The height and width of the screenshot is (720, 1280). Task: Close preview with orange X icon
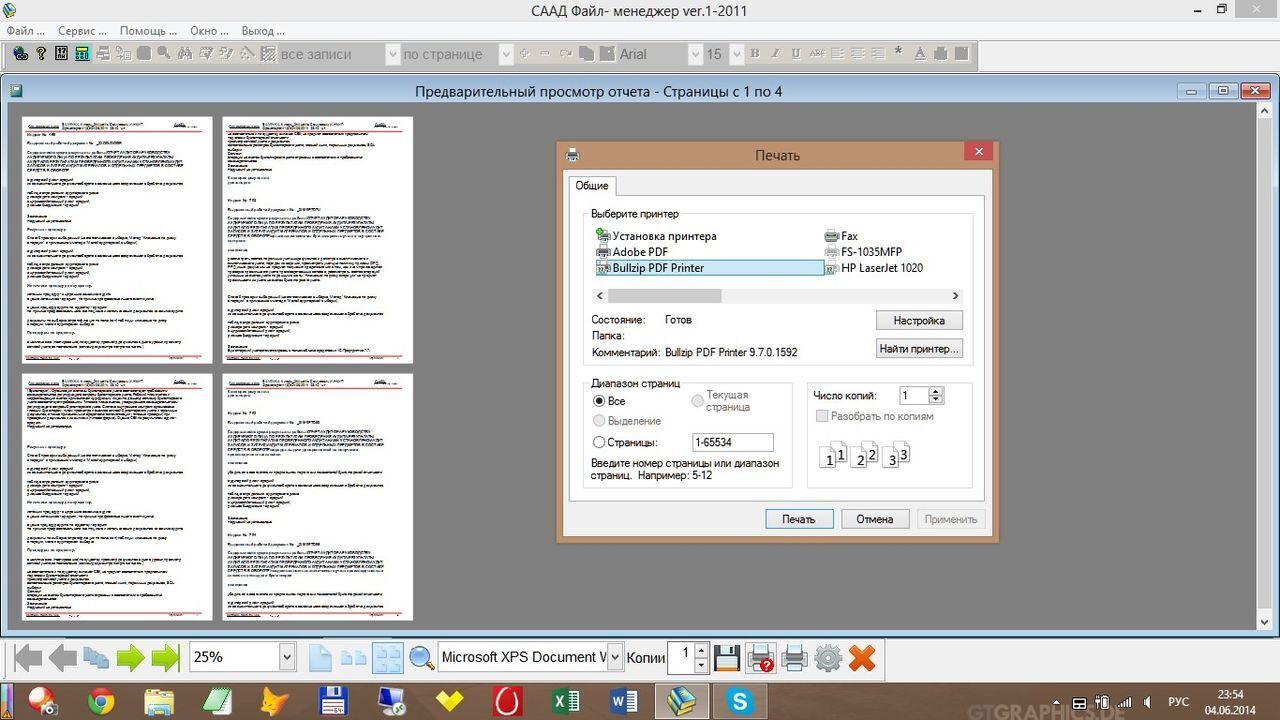(x=861, y=657)
